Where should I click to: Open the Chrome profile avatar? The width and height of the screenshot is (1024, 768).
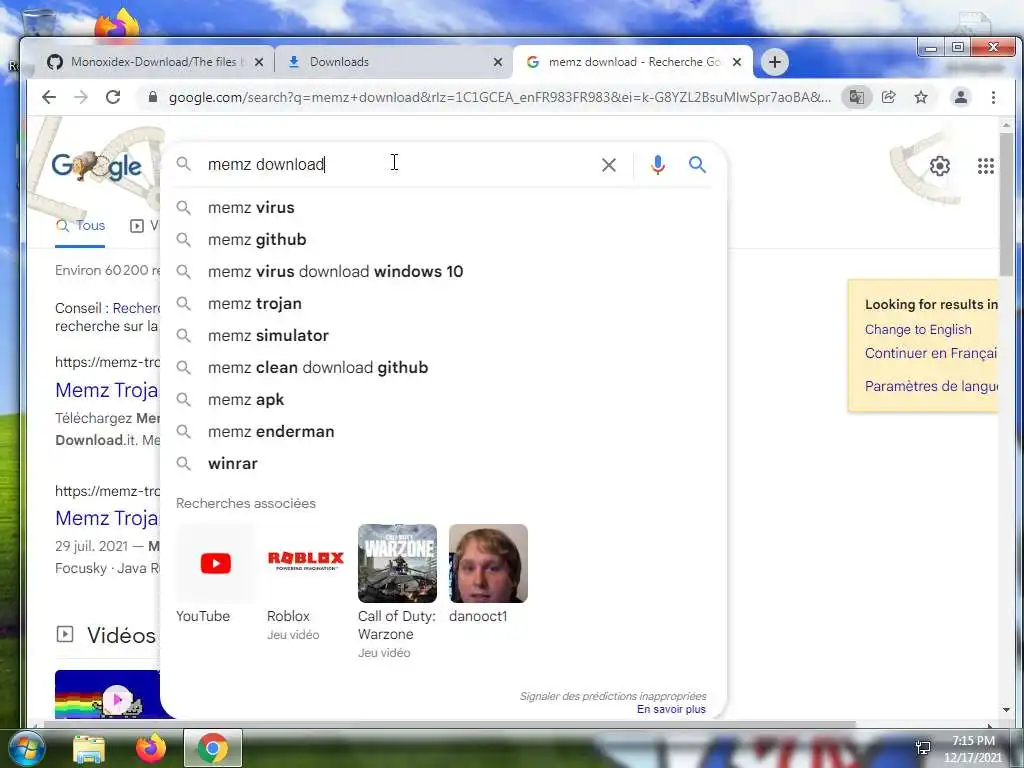coord(961,97)
